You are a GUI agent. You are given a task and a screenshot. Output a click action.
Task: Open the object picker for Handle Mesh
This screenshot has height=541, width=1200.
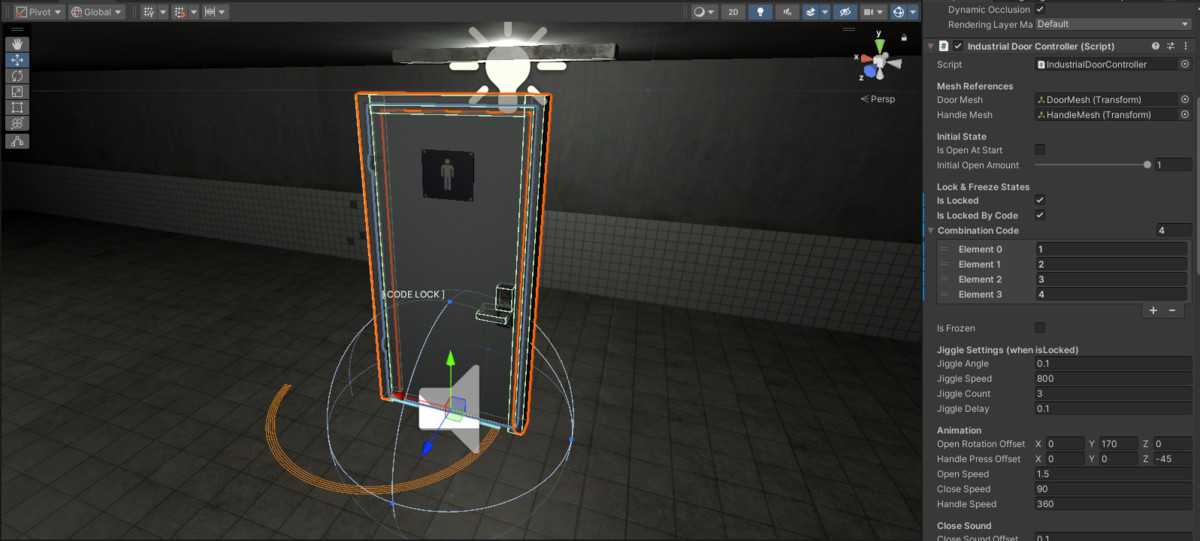pos(1185,115)
